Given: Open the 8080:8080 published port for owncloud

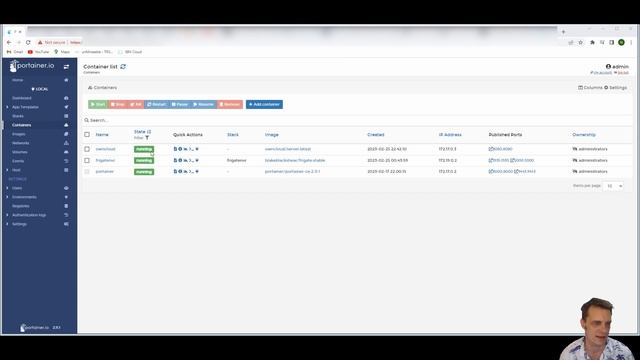Looking at the screenshot, I should pyautogui.click(x=500, y=149).
